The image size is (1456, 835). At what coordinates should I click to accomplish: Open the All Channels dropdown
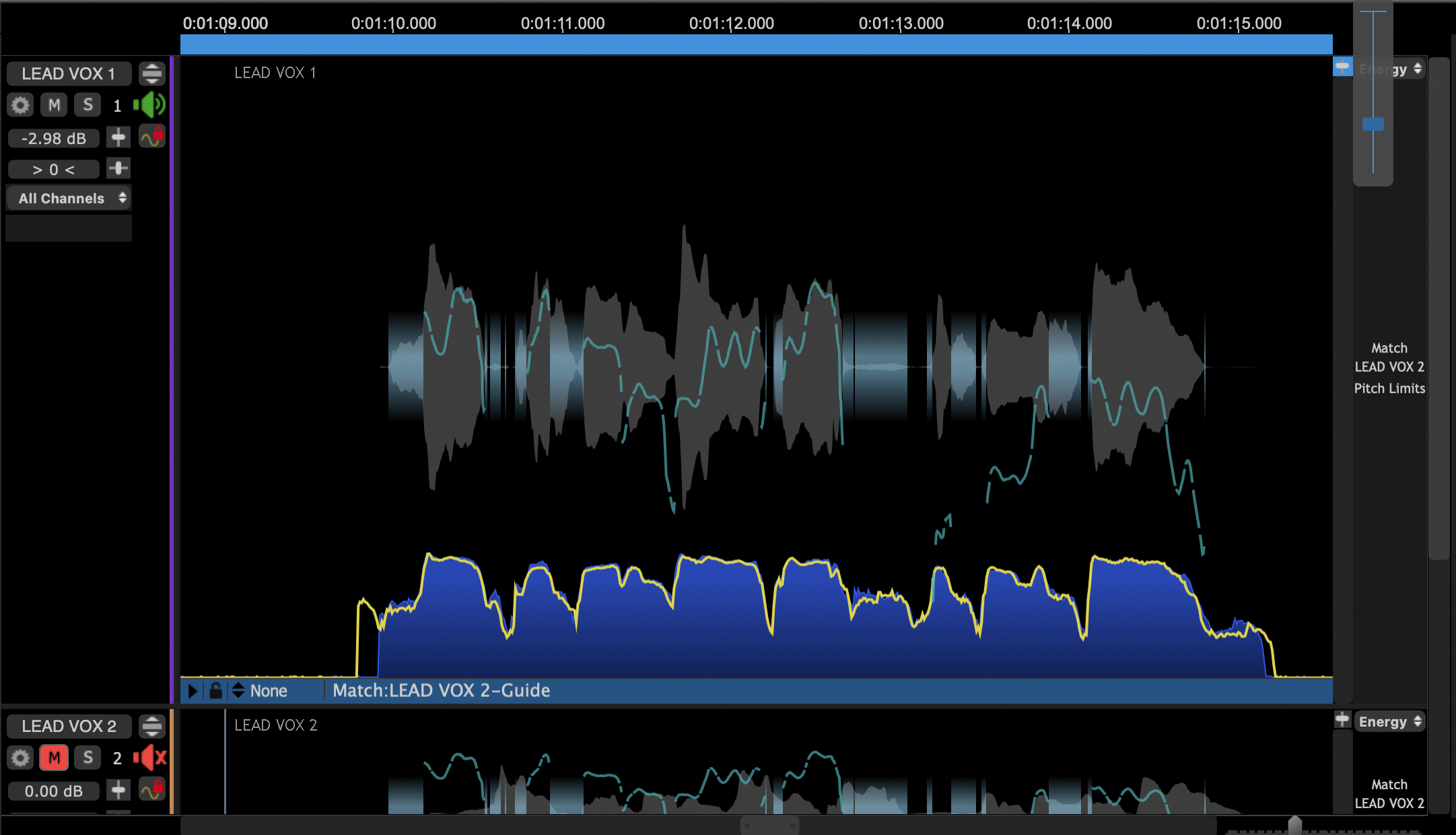[x=69, y=198]
